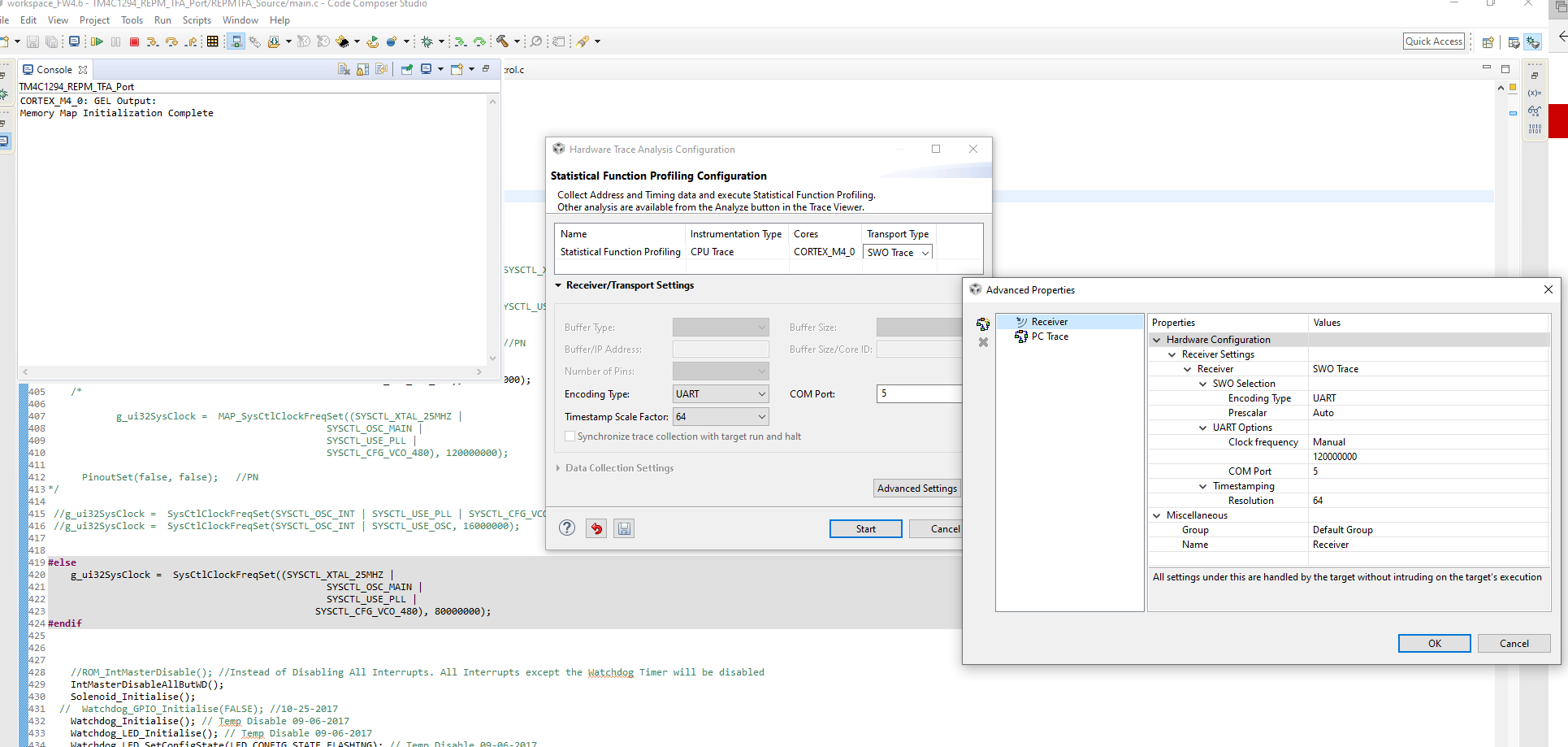
Task: Open the Edit menu
Action: (x=28, y=20)
